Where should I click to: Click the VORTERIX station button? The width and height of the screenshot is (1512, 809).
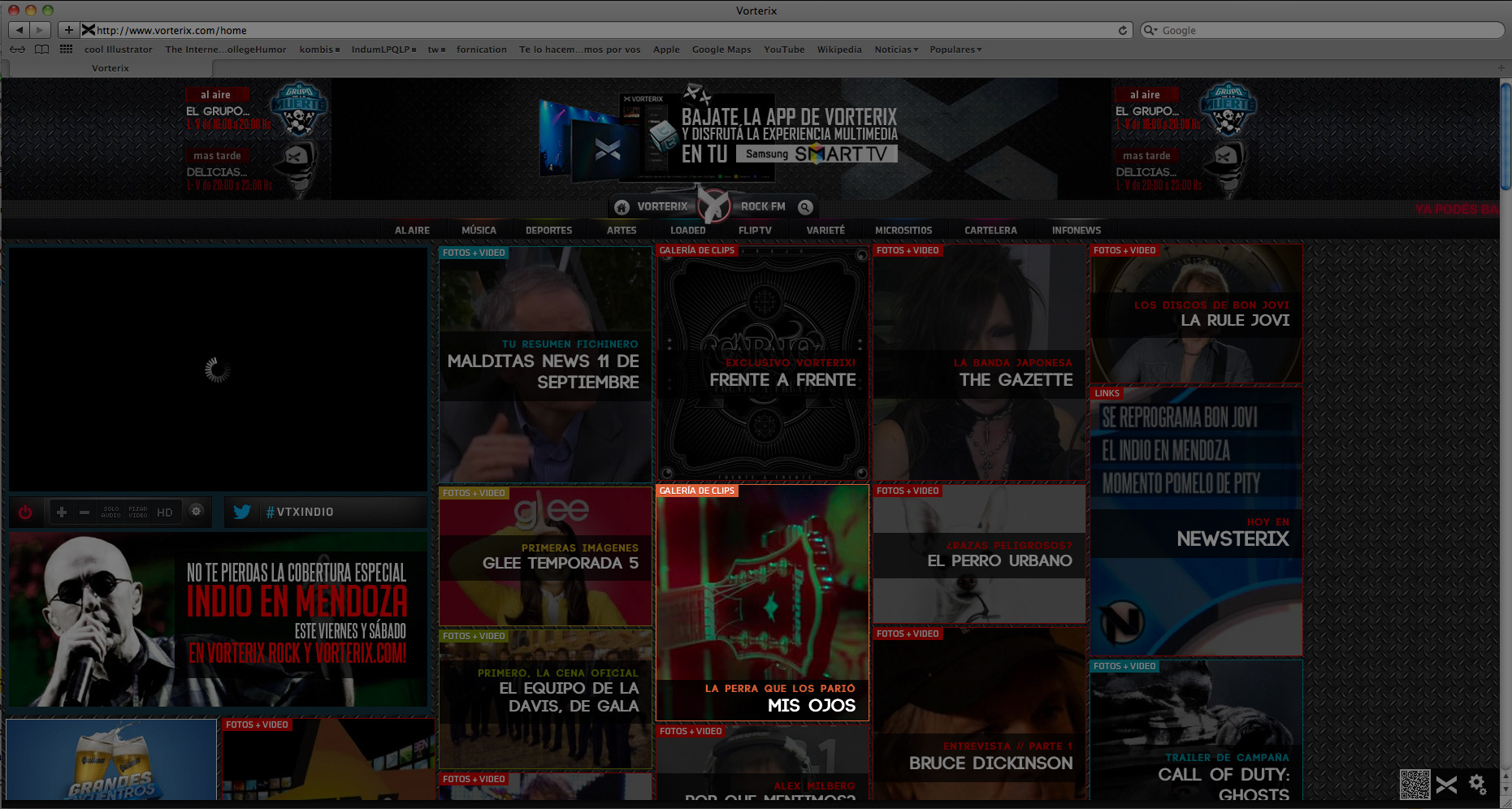pos(662,207)
